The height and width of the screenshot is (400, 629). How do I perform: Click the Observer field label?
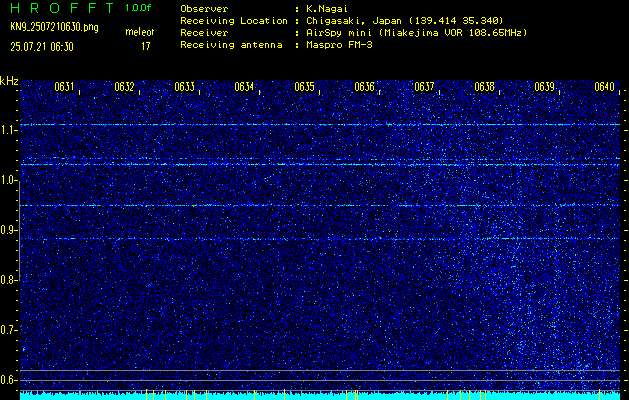204,8
